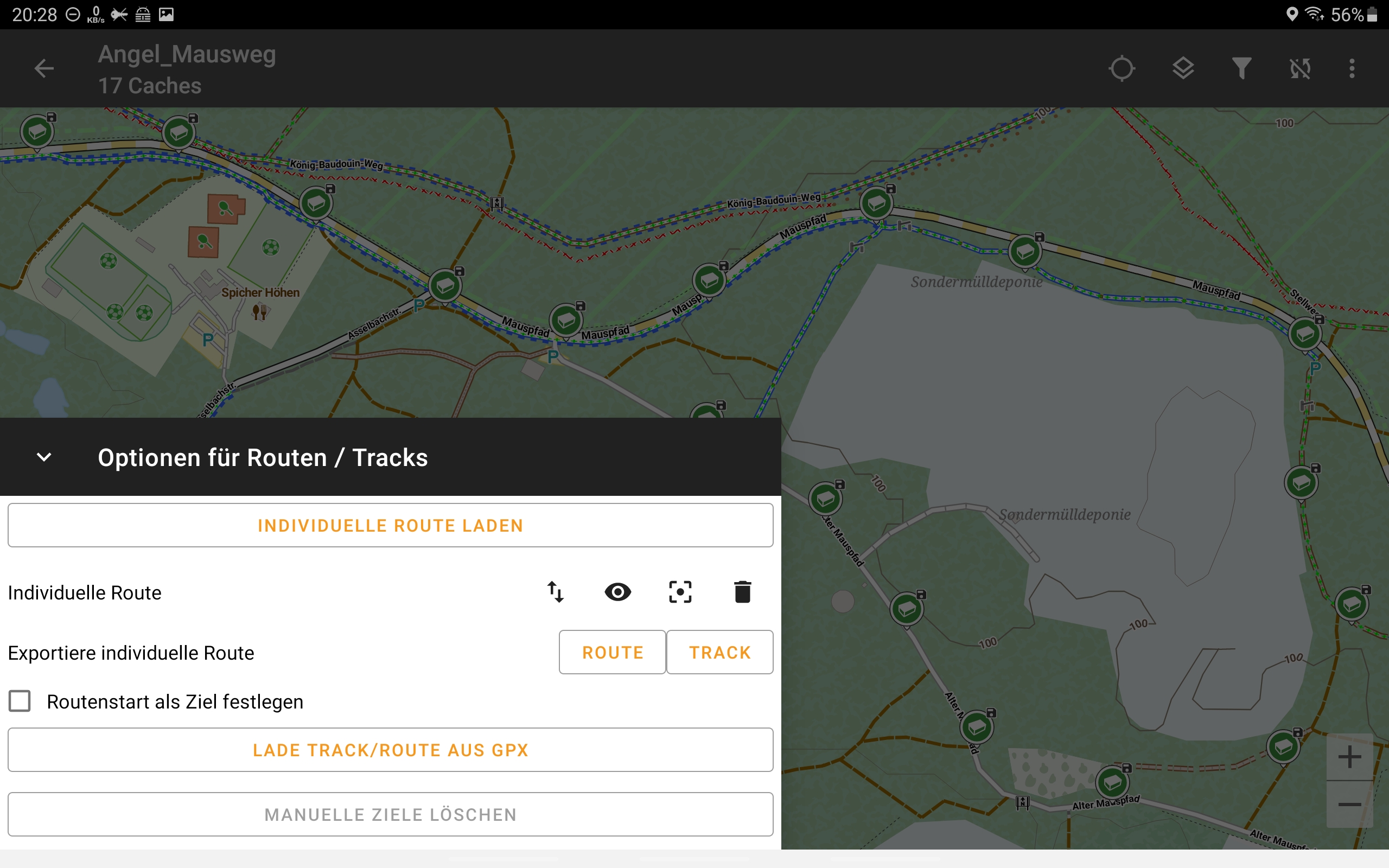Image resolution: width=1389 pixels, height=868 pixels.
Task: Reverse the individual route direction
Action: click(x=556, y=592)
